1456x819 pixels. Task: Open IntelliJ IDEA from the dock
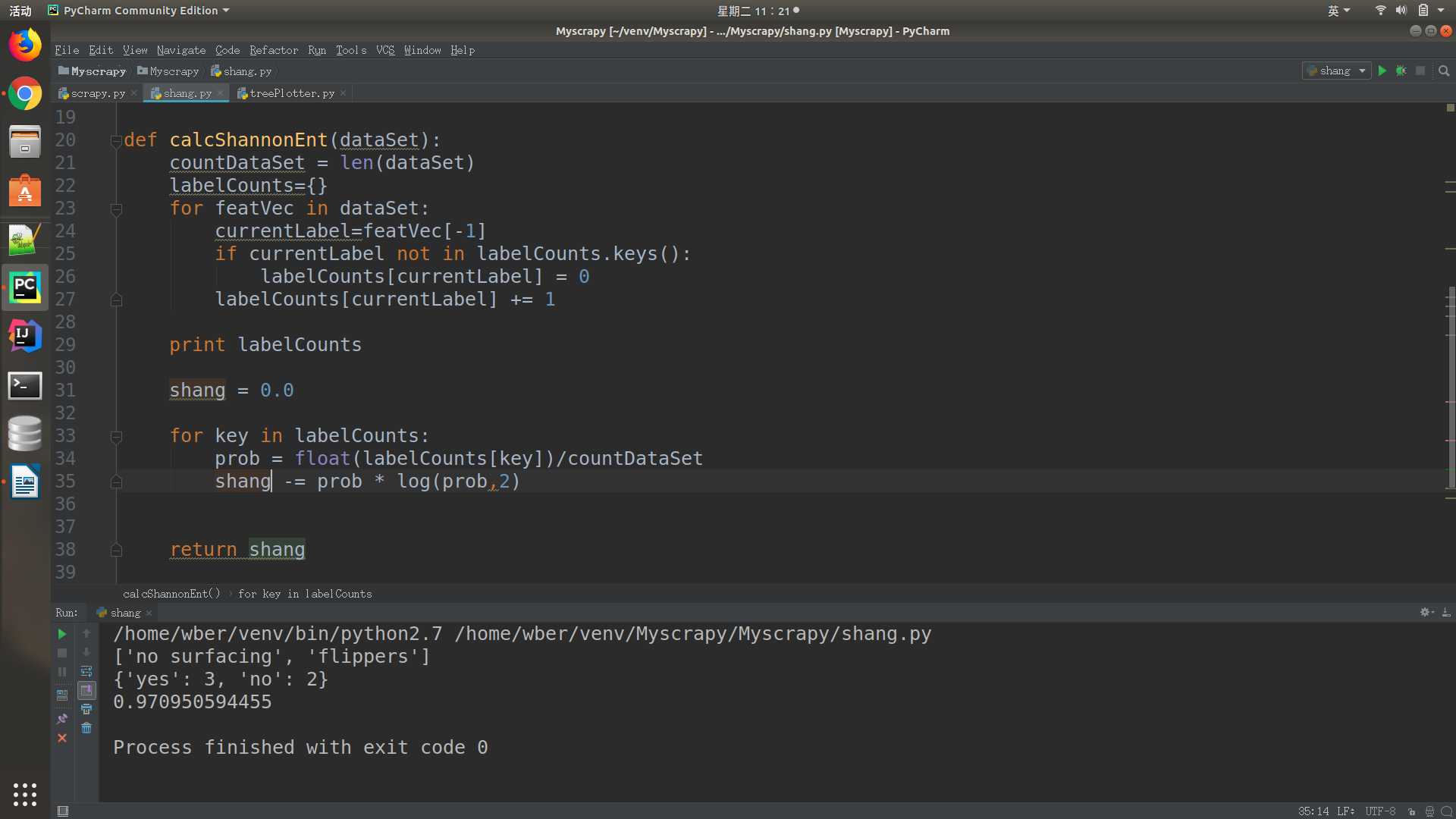(25, 337)
